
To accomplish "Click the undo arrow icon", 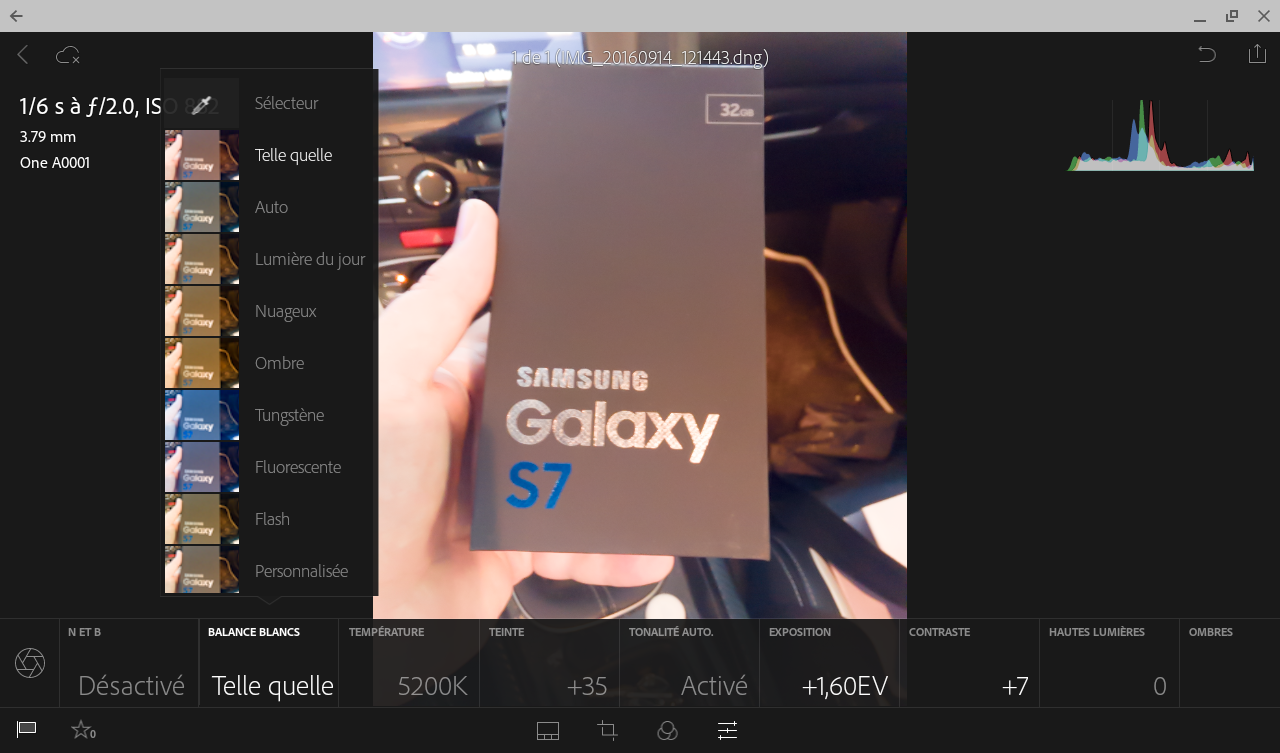I will pyautogui.click(x=1207, y=55).
